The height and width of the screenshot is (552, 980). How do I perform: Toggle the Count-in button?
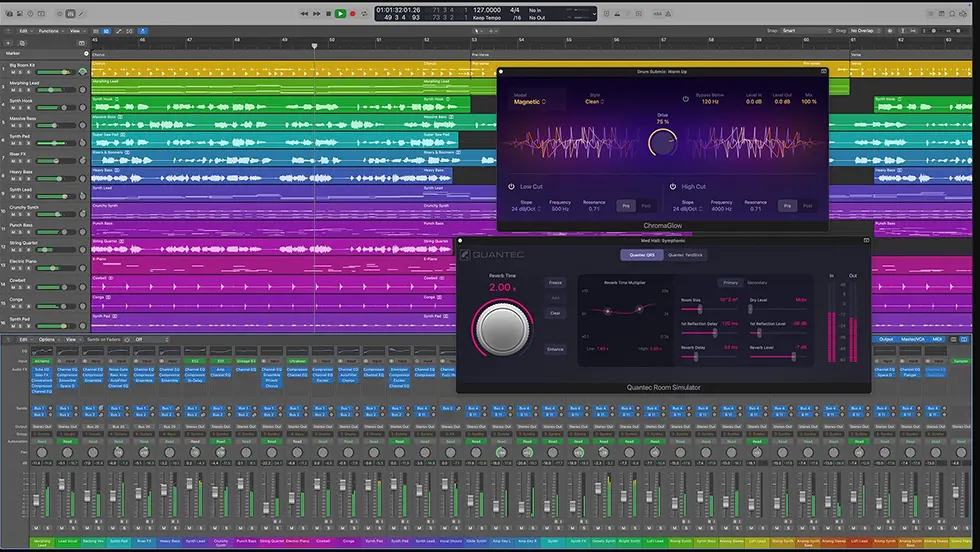[x=658, y=14]
